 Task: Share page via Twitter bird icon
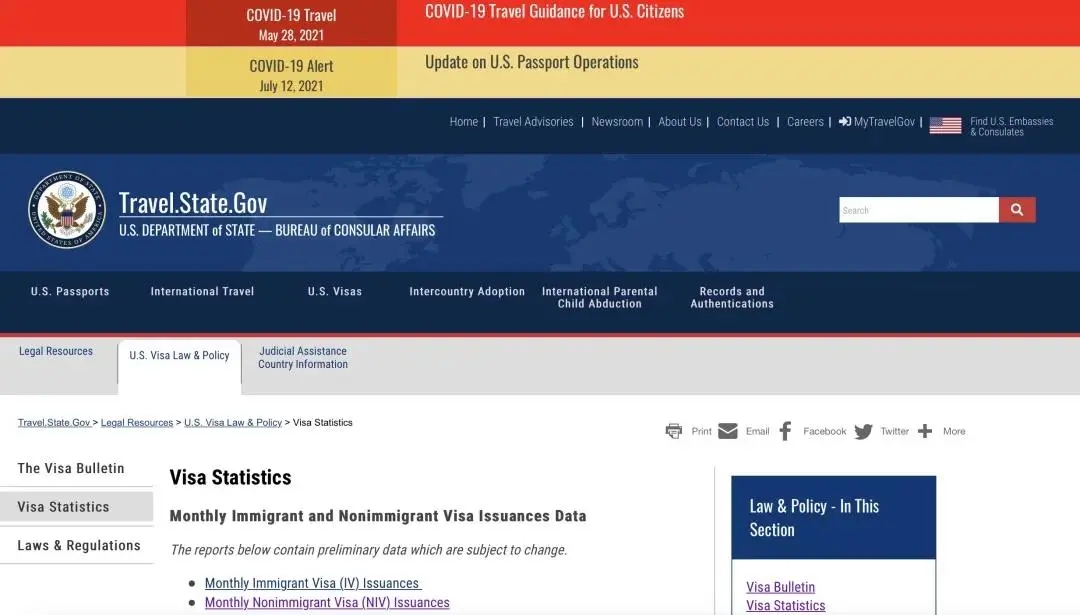coord(863,431)
